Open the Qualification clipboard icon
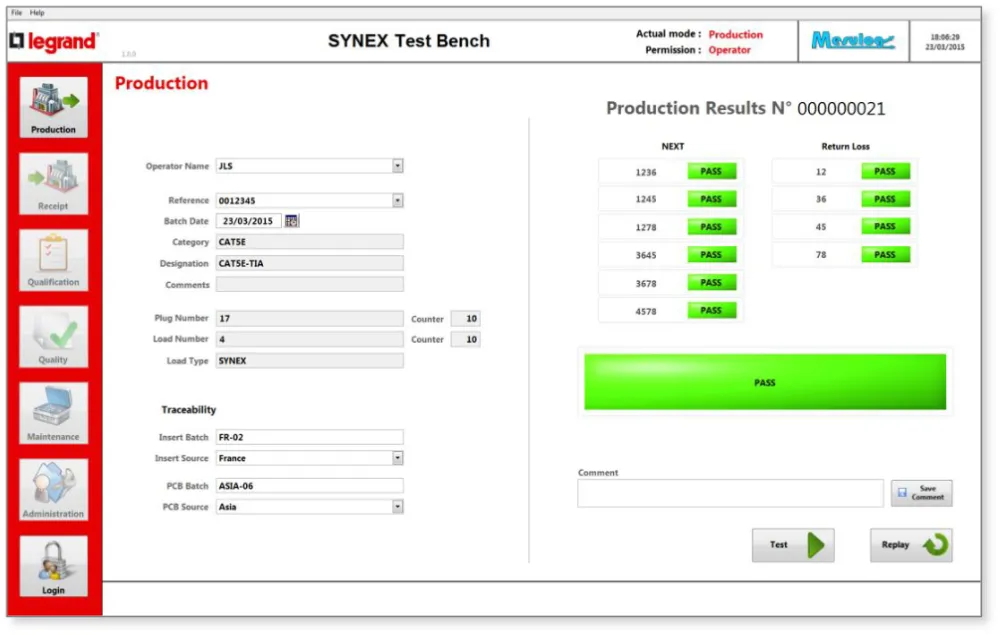This screenshot has width=1000, height=635. (x=54, y=260)
